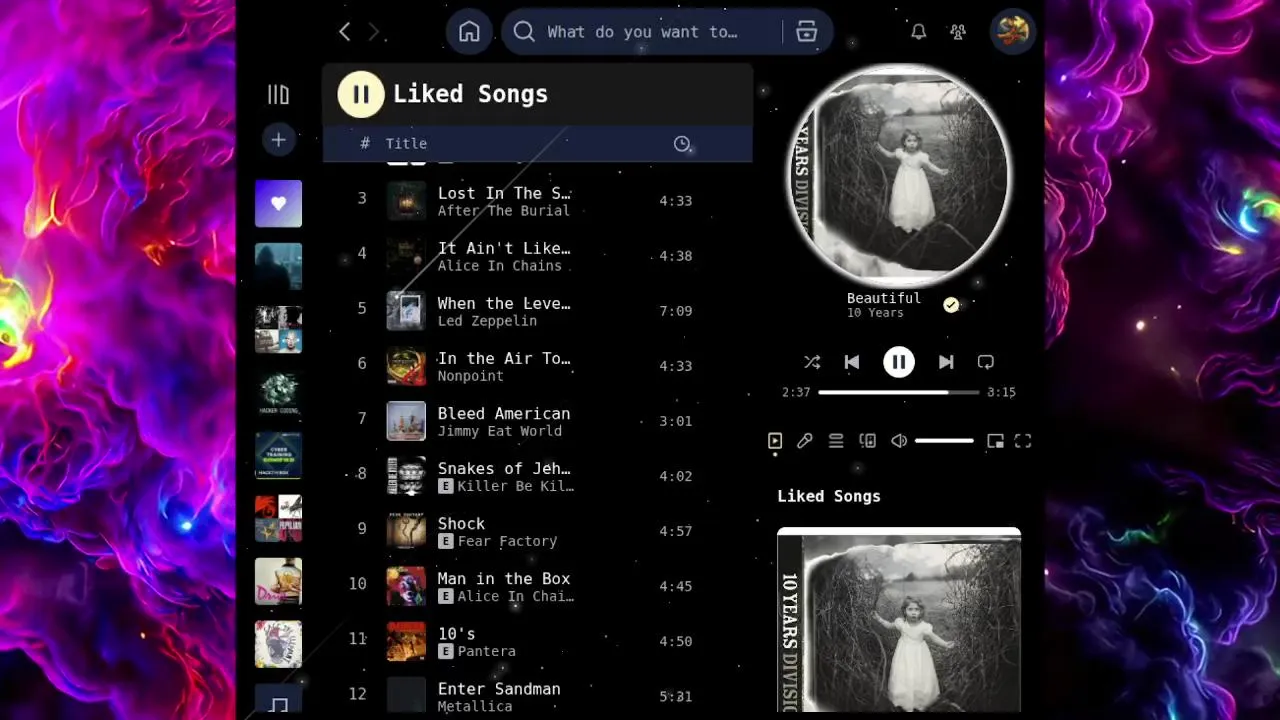Select track 'Man in the Box'

click(x=504, y=578)
